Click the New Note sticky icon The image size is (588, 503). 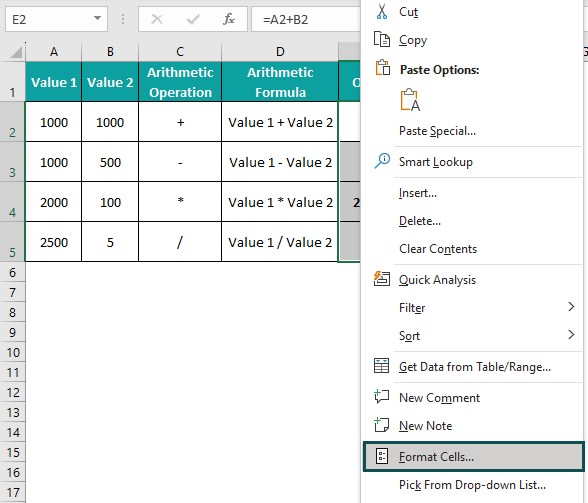tap(381, 425)
